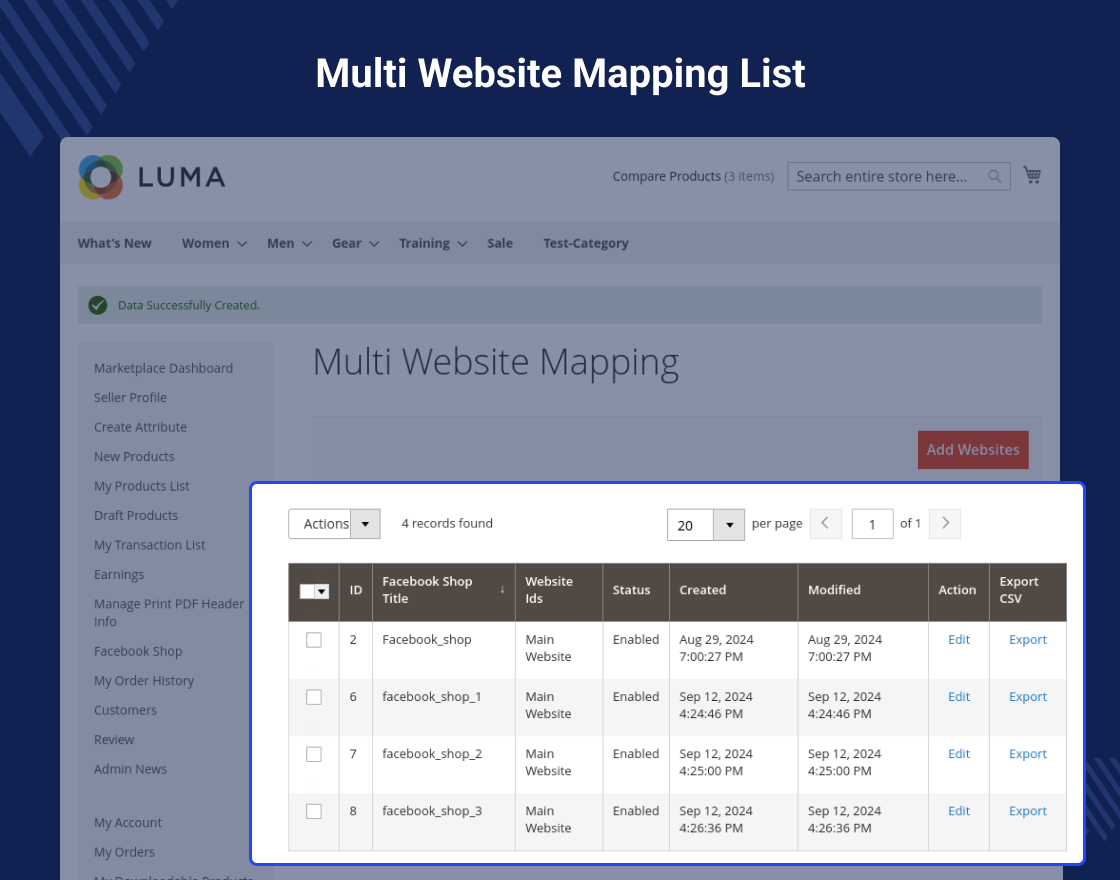Open Customers in sidebar

pos(125,710)
